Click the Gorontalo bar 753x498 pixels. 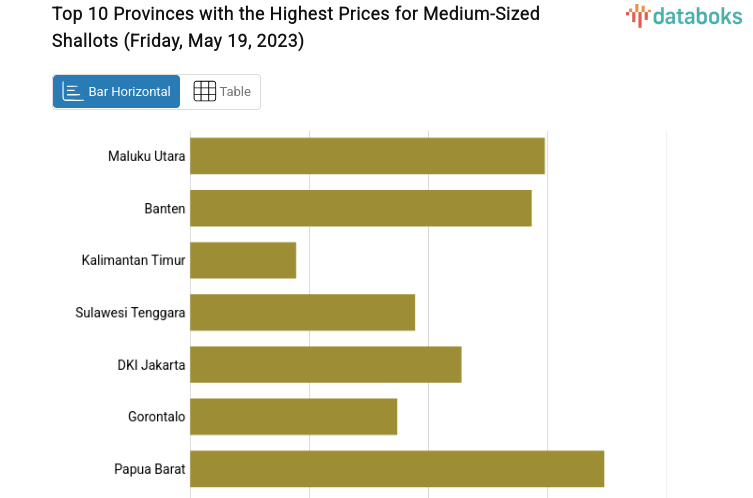coord(293,416)
